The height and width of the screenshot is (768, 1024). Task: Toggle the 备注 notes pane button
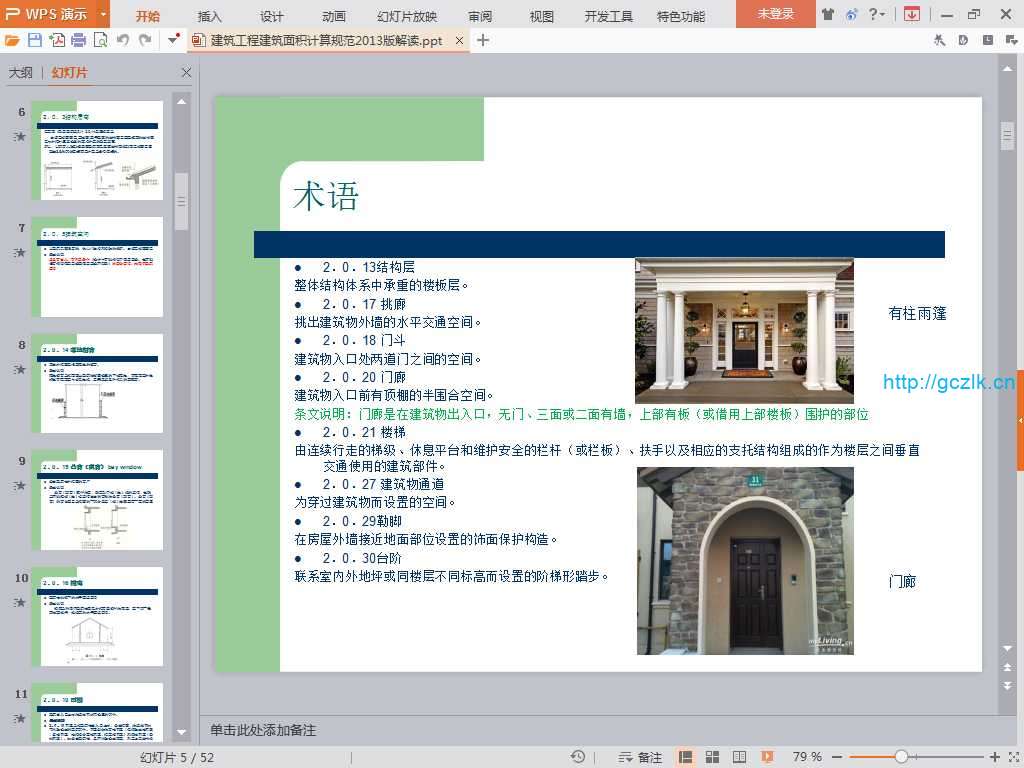pos(640,757)
